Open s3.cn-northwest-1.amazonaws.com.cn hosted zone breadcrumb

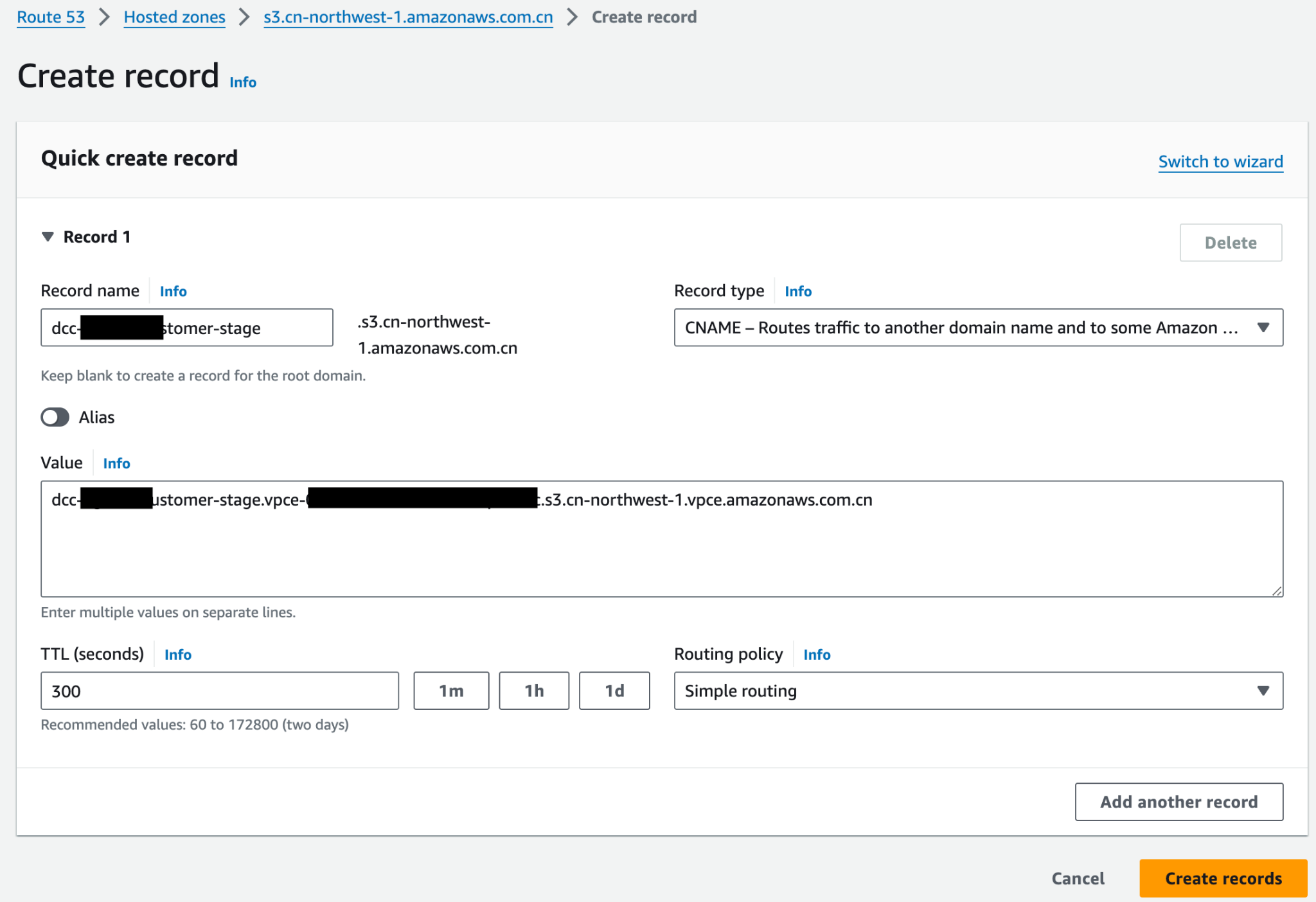(408, 17)
